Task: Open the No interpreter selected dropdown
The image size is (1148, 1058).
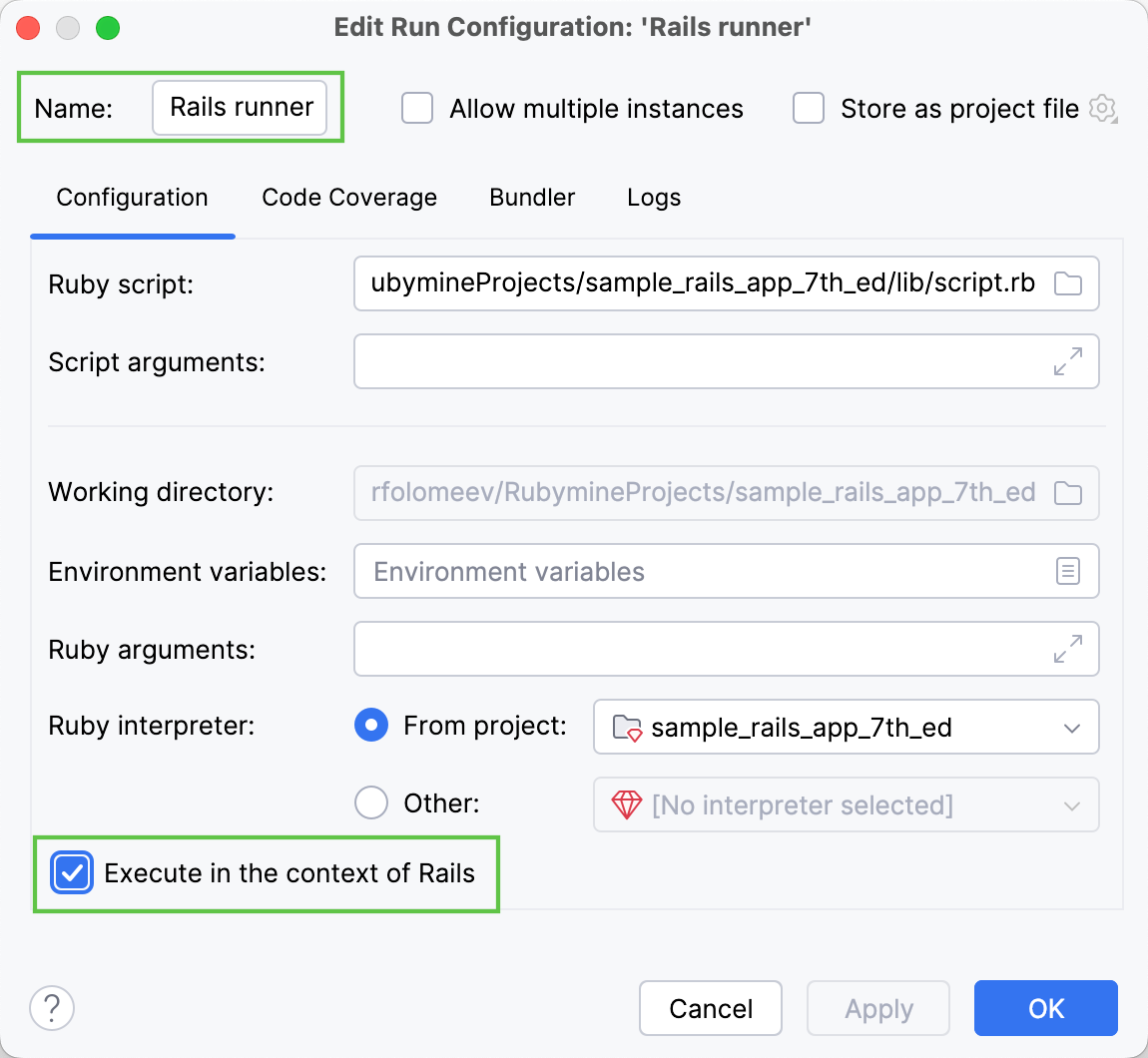Action: [x=1073, y=804]
